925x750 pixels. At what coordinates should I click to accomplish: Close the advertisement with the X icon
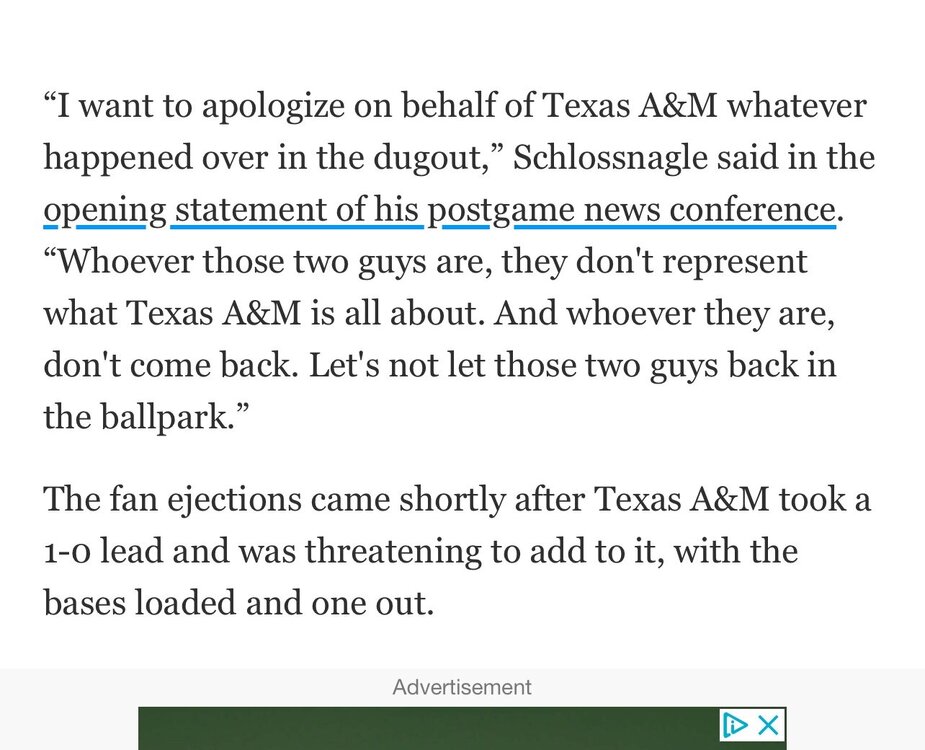click(x=768, y=725)
